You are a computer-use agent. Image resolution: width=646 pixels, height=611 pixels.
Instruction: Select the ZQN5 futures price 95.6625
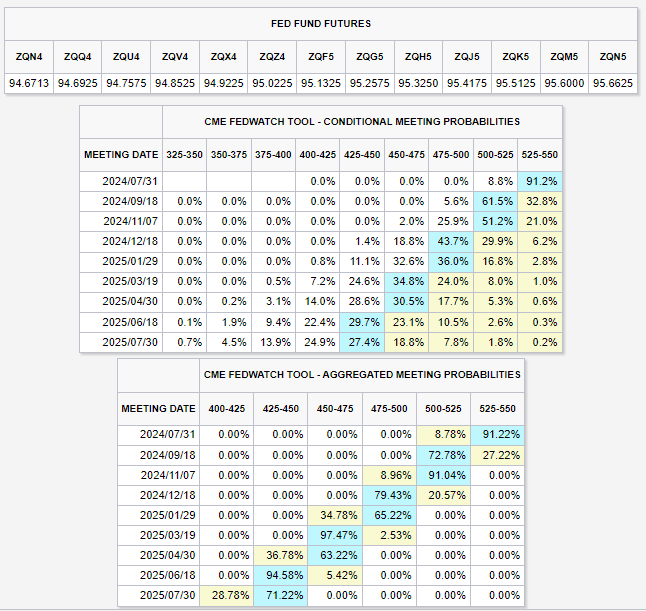coord(613,83)
